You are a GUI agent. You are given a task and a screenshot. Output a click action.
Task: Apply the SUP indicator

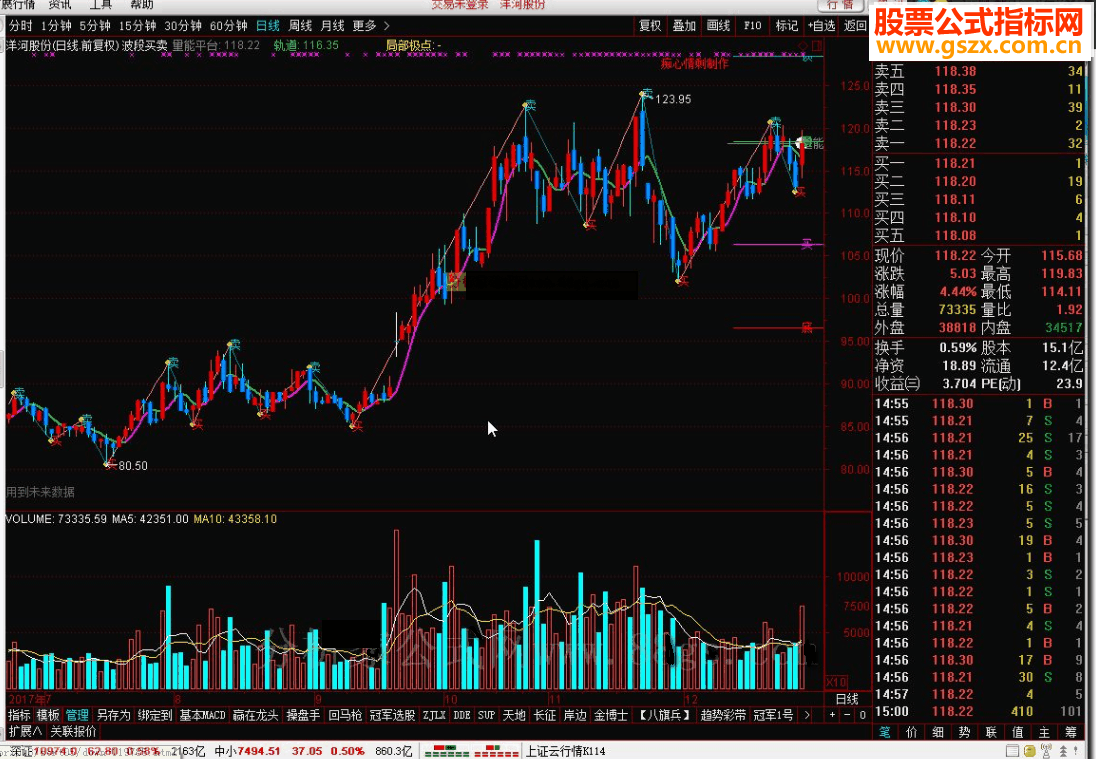486,715
